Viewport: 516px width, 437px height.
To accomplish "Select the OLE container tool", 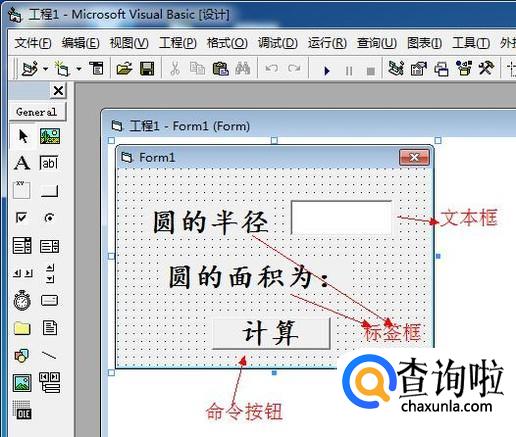I will click(x=22, y=410).
